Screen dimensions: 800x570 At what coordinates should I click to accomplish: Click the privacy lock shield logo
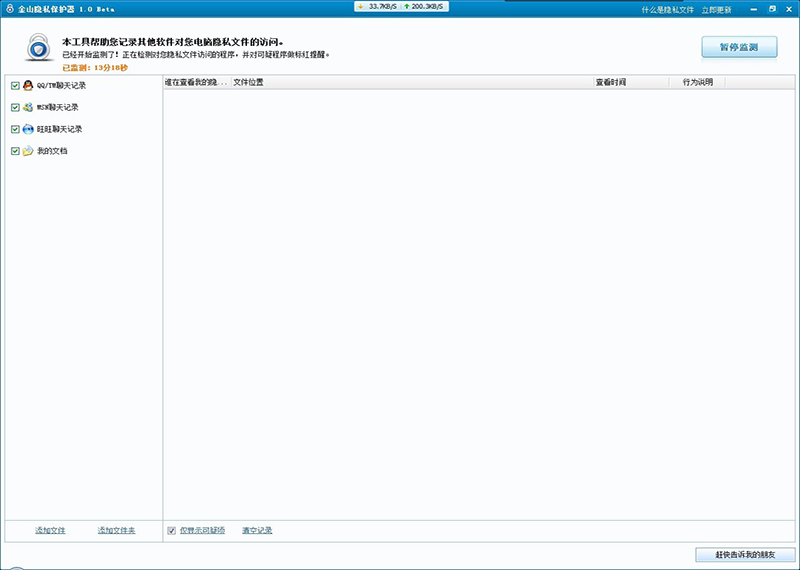coord(39,47)
